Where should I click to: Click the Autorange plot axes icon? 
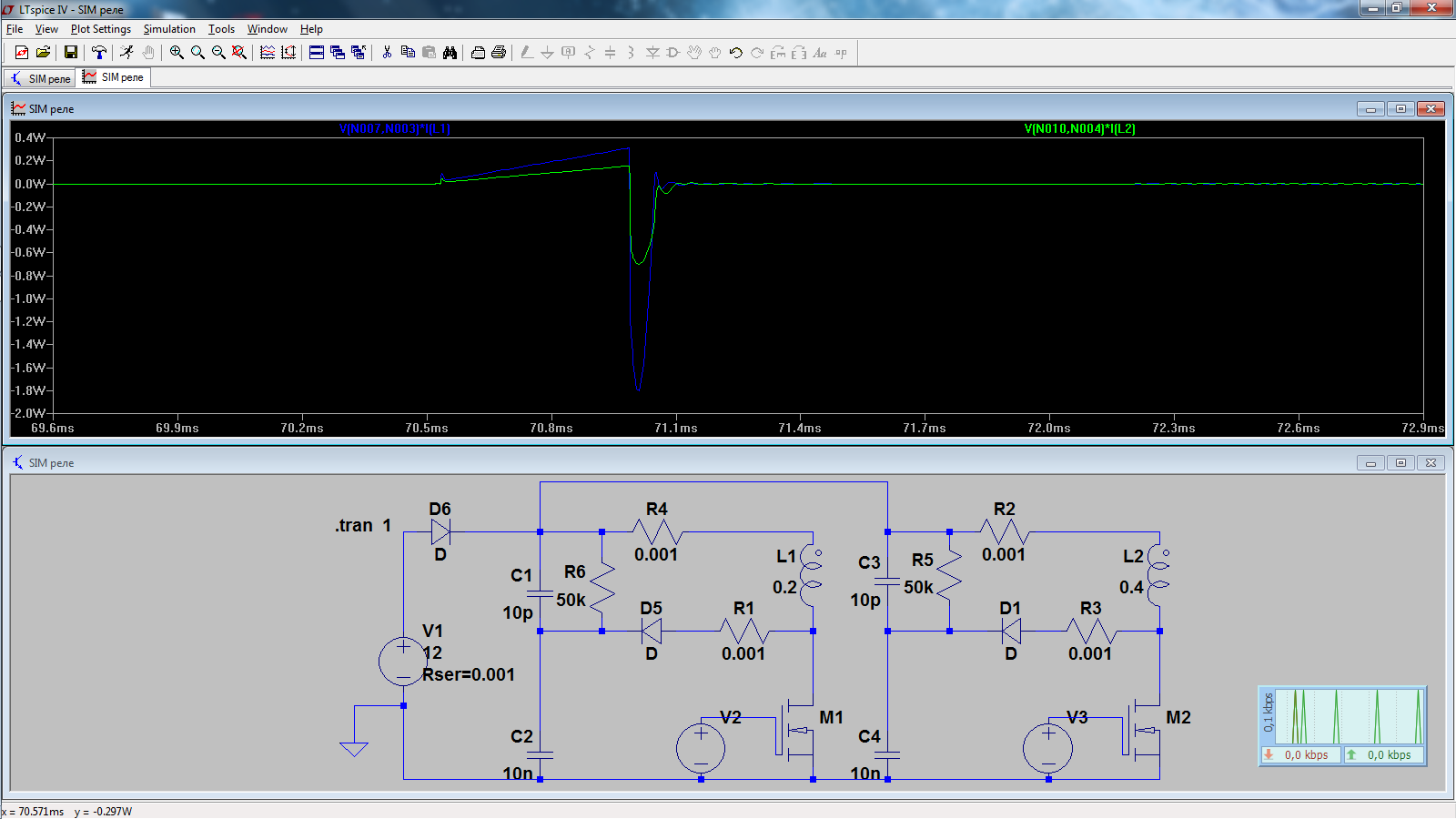click(288, 53)
